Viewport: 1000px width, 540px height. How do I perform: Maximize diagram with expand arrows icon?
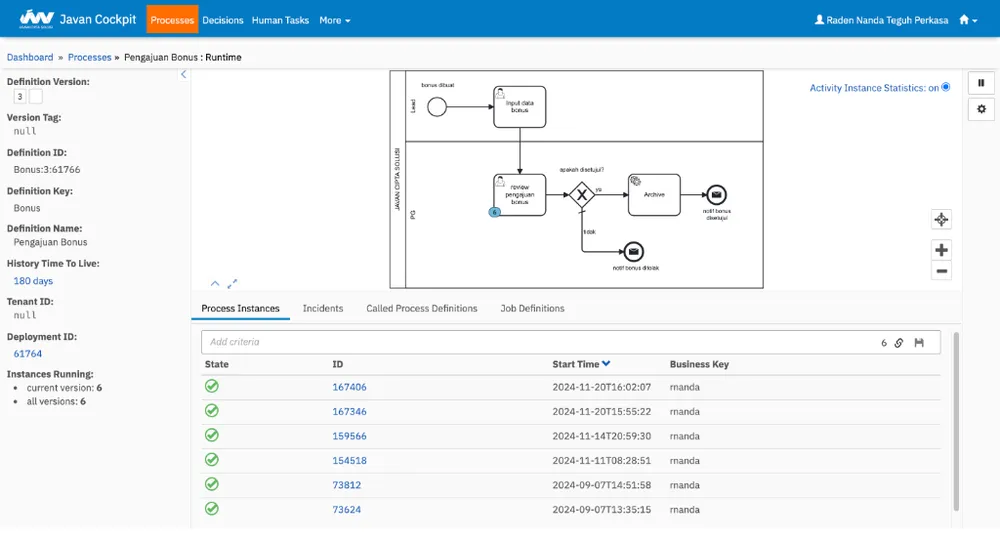tap(232, 283)
